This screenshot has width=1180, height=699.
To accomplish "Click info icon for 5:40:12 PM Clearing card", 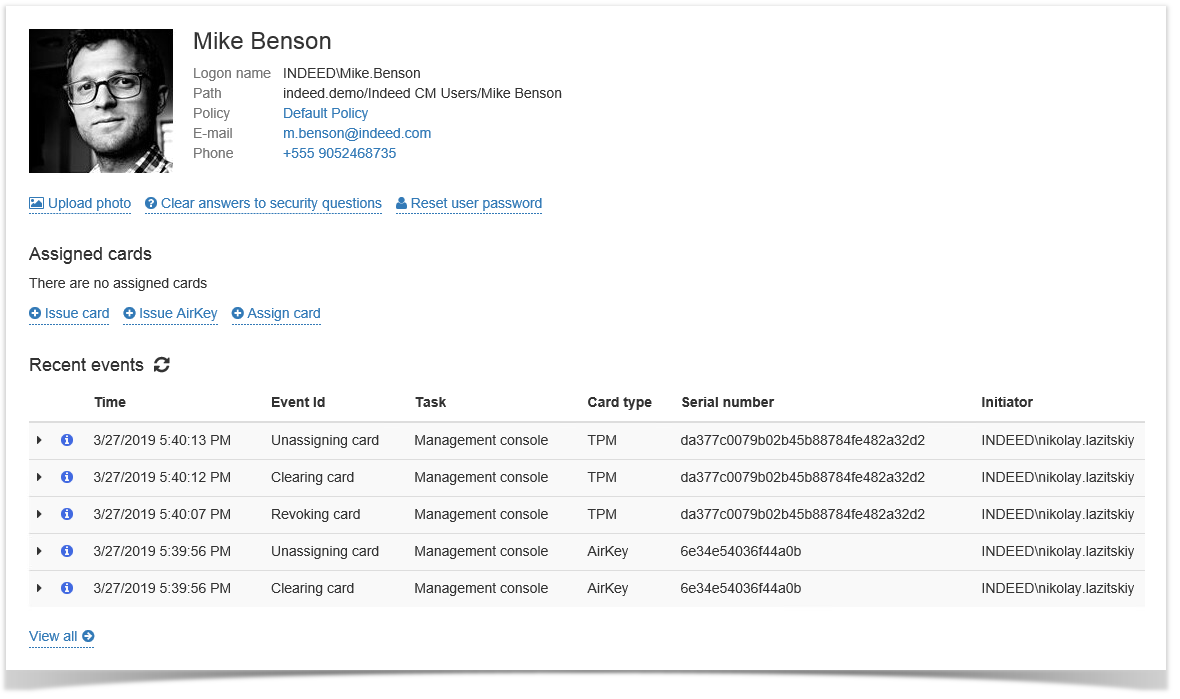I will pyautogui.click(x=67, y=477).
